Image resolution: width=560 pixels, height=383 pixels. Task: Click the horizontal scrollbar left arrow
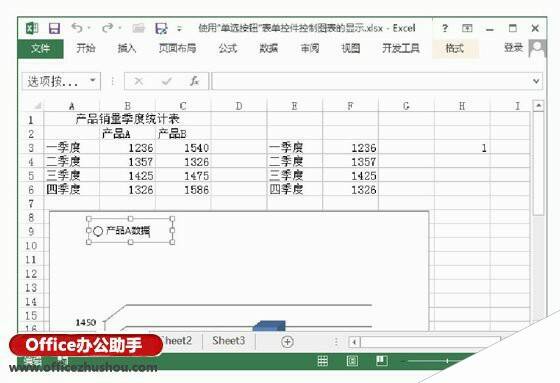[x=354, y=342]
